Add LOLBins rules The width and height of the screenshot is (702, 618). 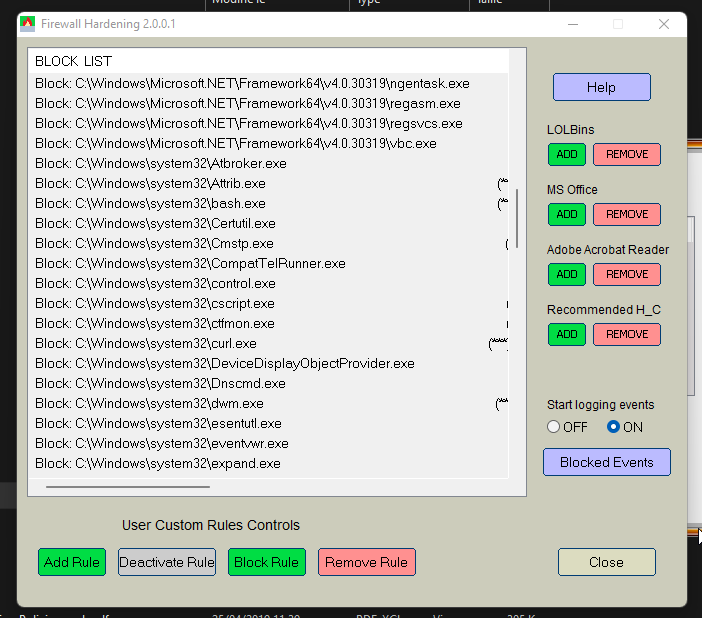tap(566, 154)
